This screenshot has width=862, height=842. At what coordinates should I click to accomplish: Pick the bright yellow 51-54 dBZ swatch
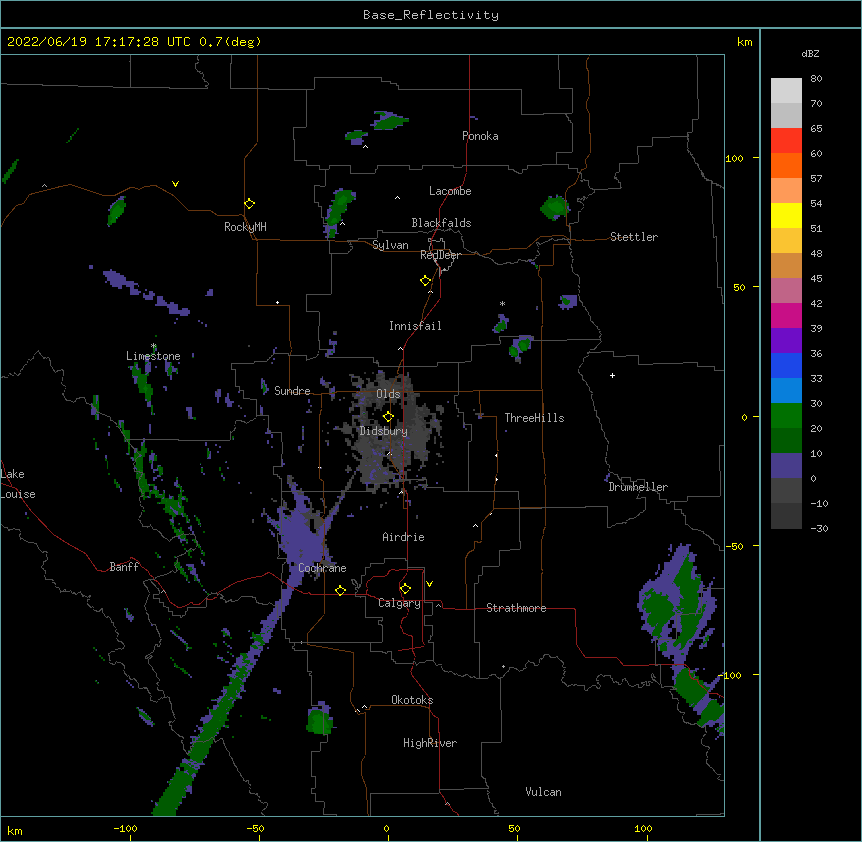tap(786, 215)
